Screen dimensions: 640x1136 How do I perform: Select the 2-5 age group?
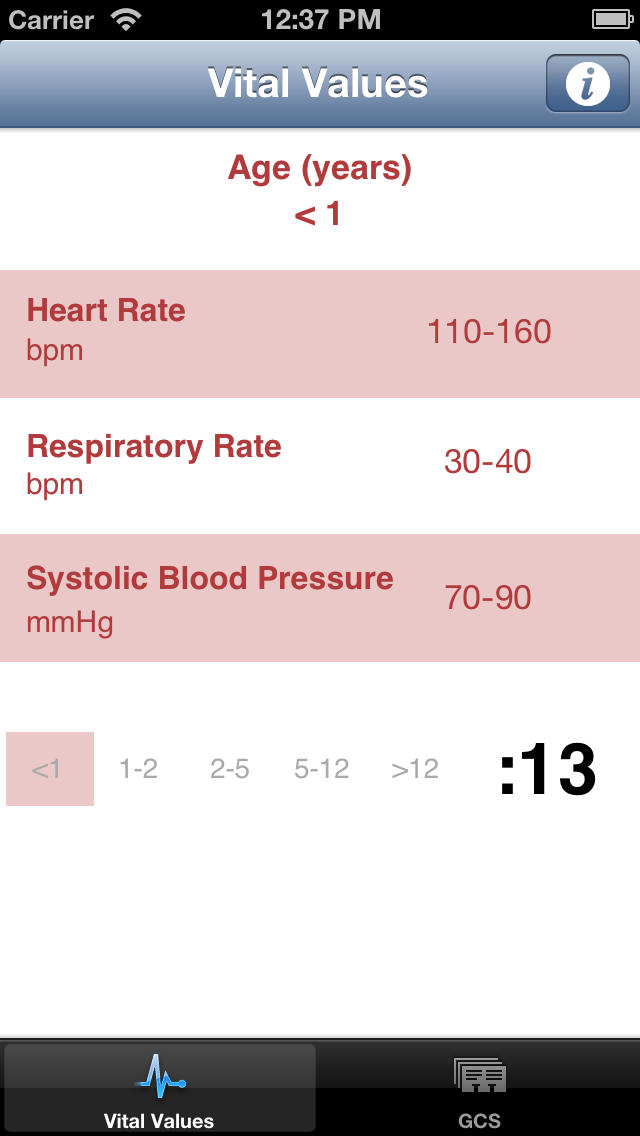coord(230,769)
